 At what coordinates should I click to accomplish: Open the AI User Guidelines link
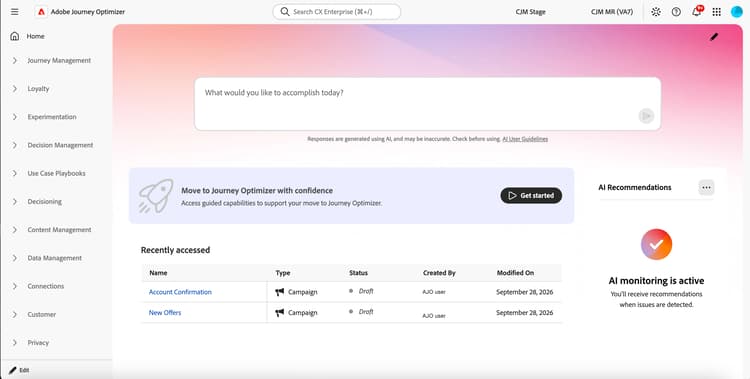[x=525, y=139]
